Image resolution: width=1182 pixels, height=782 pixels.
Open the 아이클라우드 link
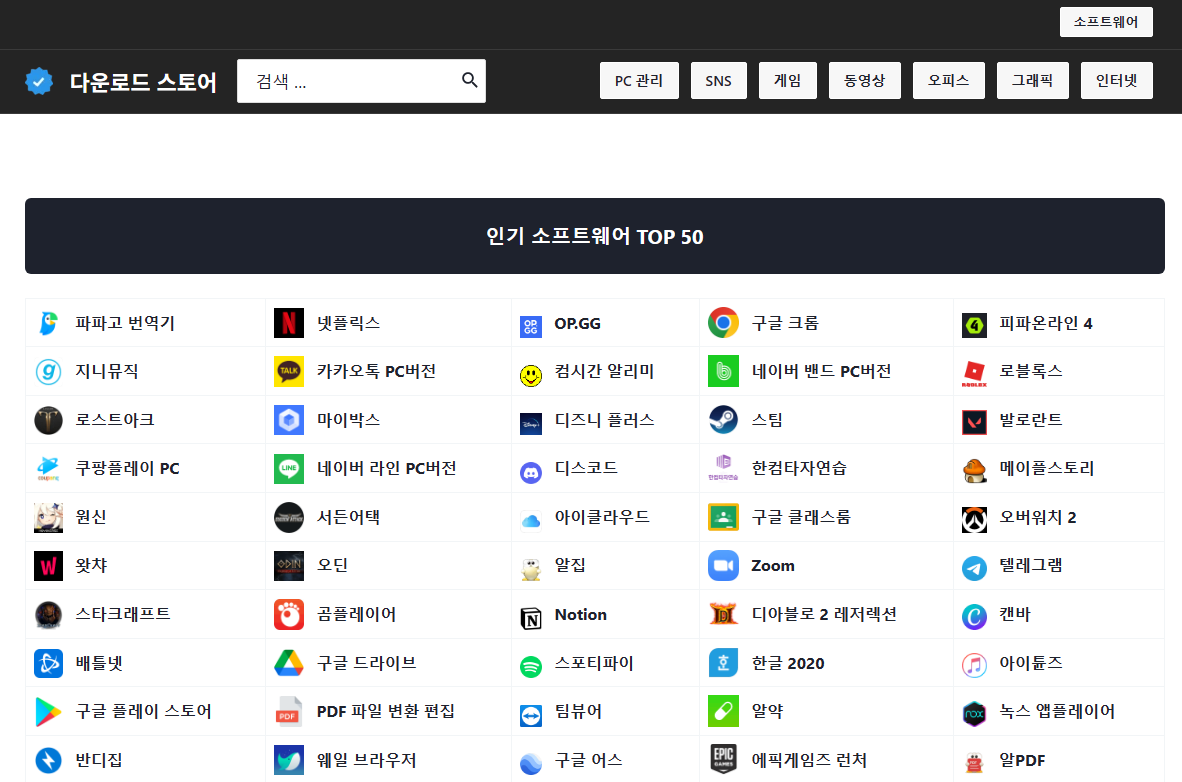tap(602, 517)
